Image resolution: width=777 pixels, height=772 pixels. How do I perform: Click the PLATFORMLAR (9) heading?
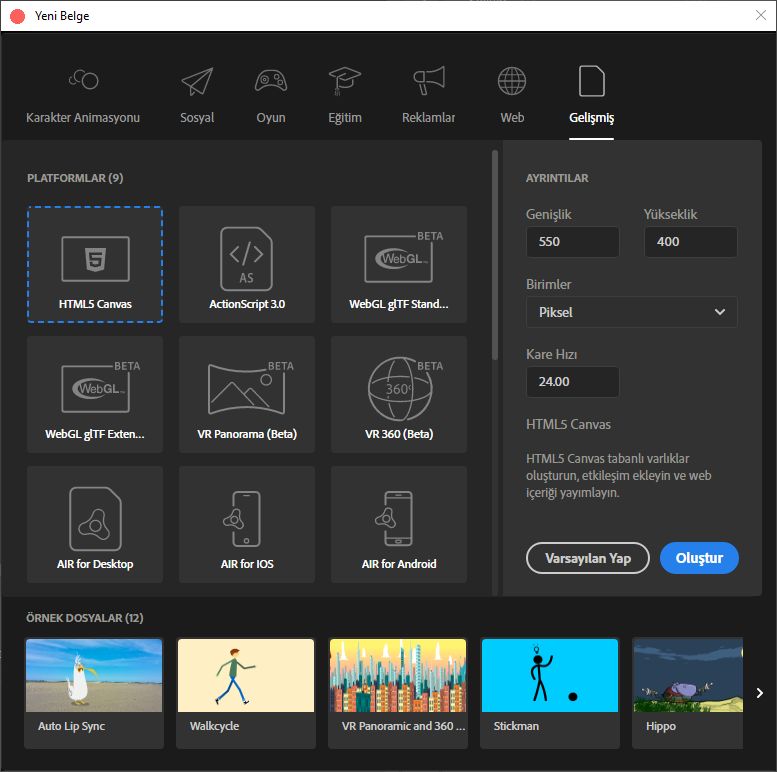pyautogui.click(x=75, y=178)
